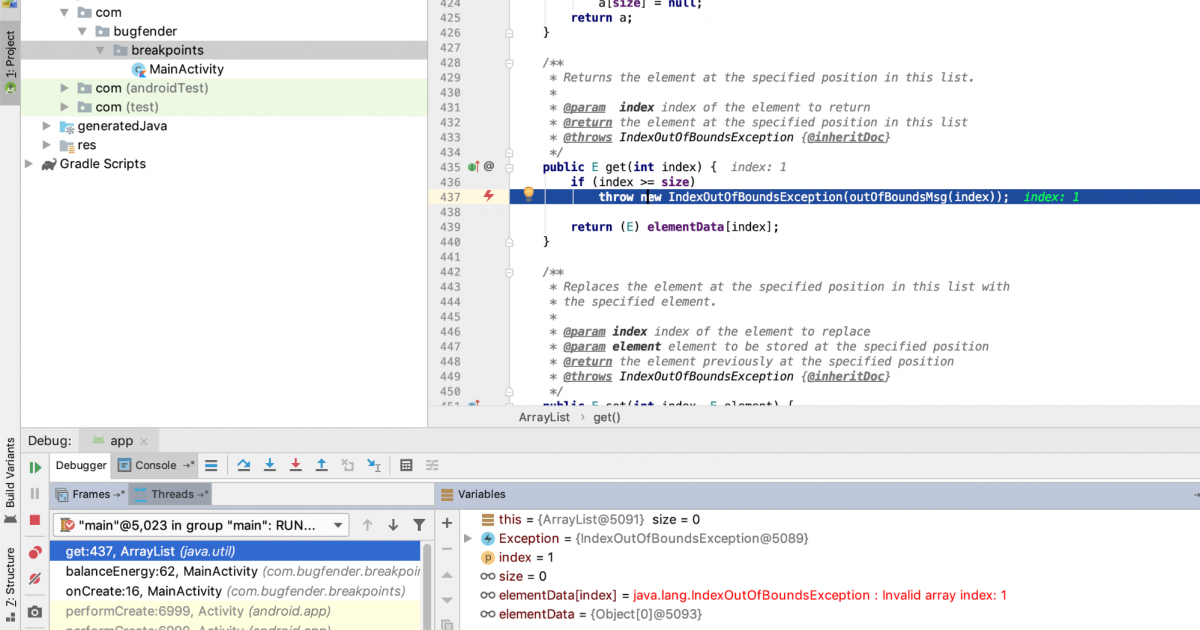Collapse the bugfender package folder
1200x630 pixels.
(x=83, y=32)
